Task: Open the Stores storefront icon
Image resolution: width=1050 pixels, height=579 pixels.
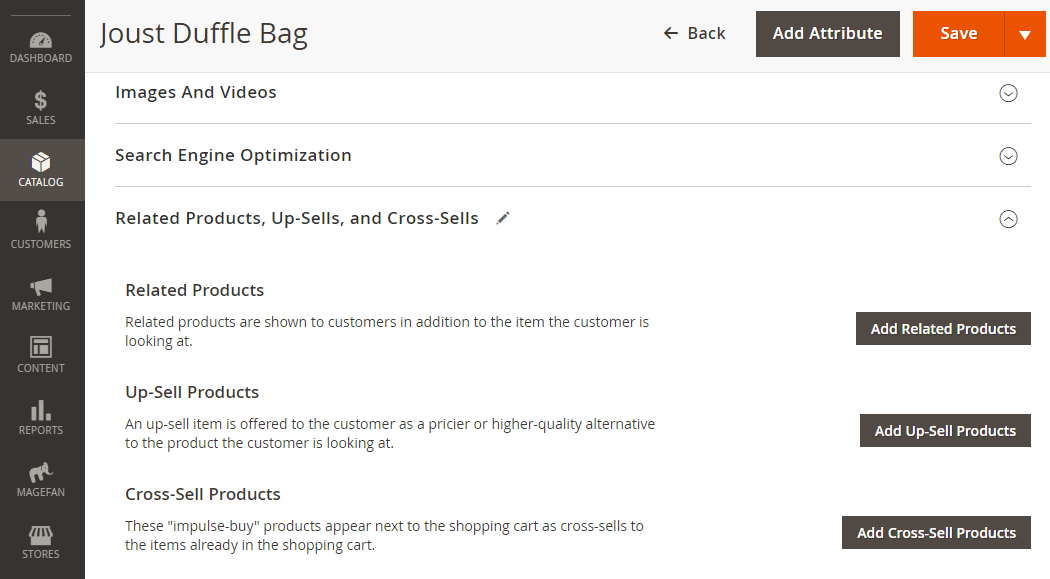Action: point(41,535)
